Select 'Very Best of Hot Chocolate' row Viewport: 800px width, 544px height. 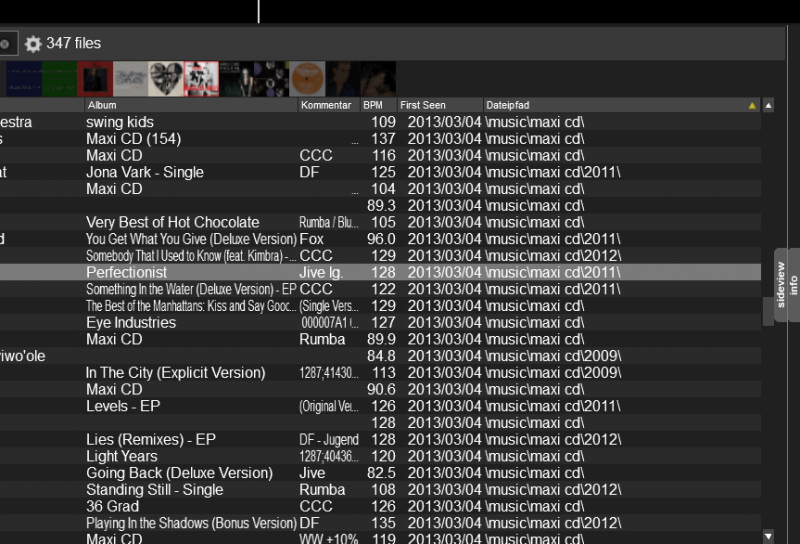pos(380,222)
